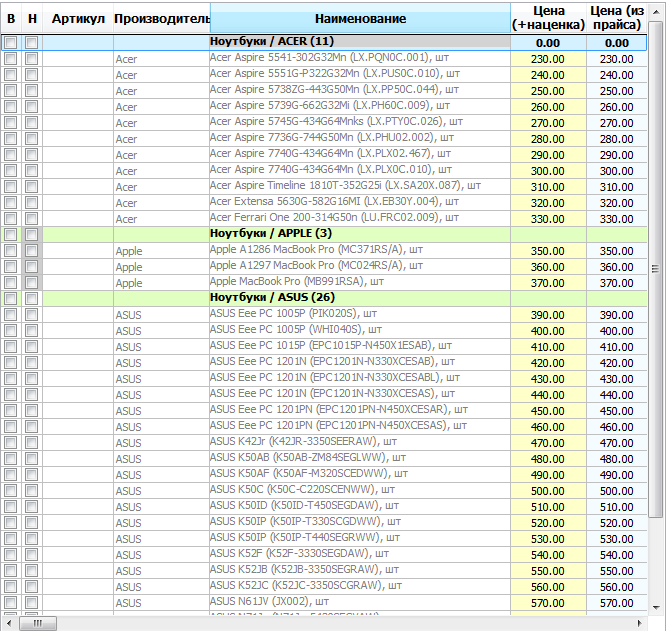Select ASUS Eee PC 1201PN ...XCESAS) cell
Viewport: 671px width, 631px height.
[360, 427]
